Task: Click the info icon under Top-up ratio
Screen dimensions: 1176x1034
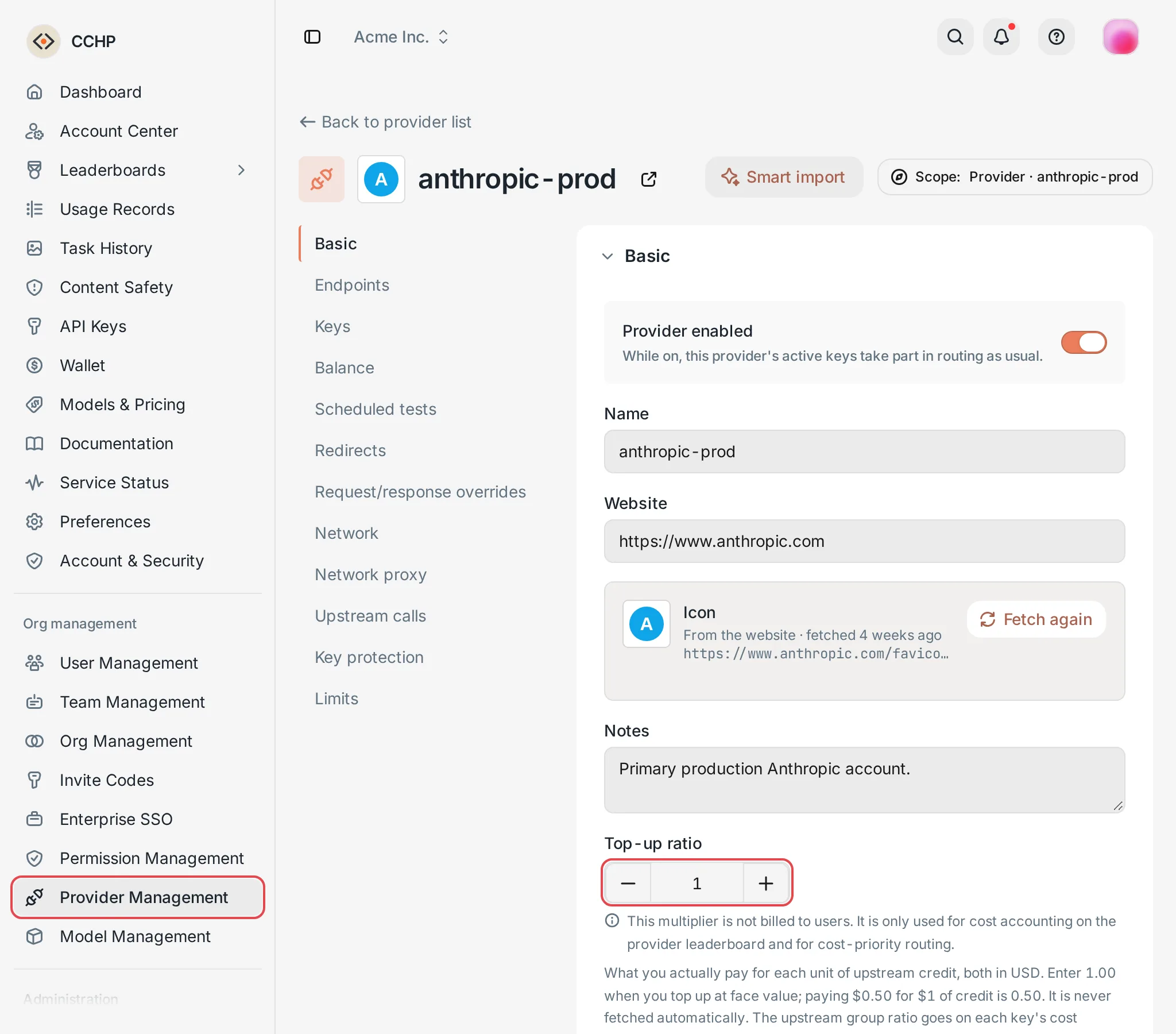Action: tap(612, 921)
